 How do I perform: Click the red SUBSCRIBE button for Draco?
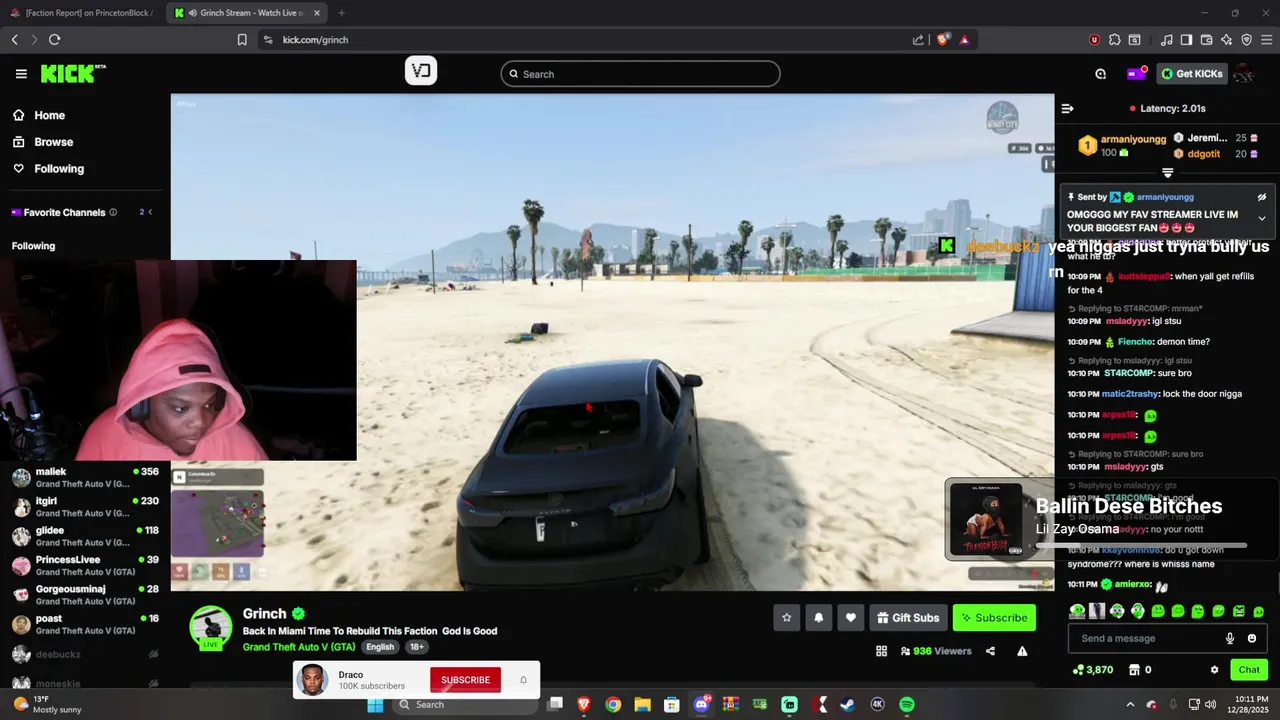coord(465,680)
